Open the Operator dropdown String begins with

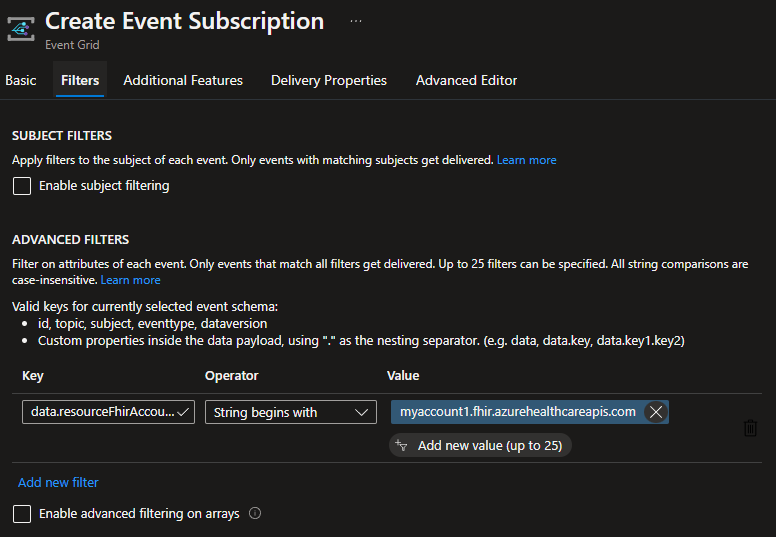[290, 412]
